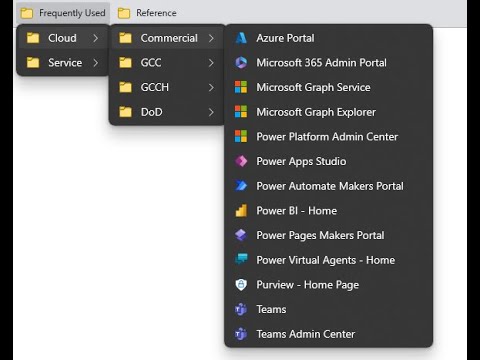This screenshot has width=480, height=360.
Task: Select the Commercial folder entry
Action: pyautogui.click(x=167, y=38)
